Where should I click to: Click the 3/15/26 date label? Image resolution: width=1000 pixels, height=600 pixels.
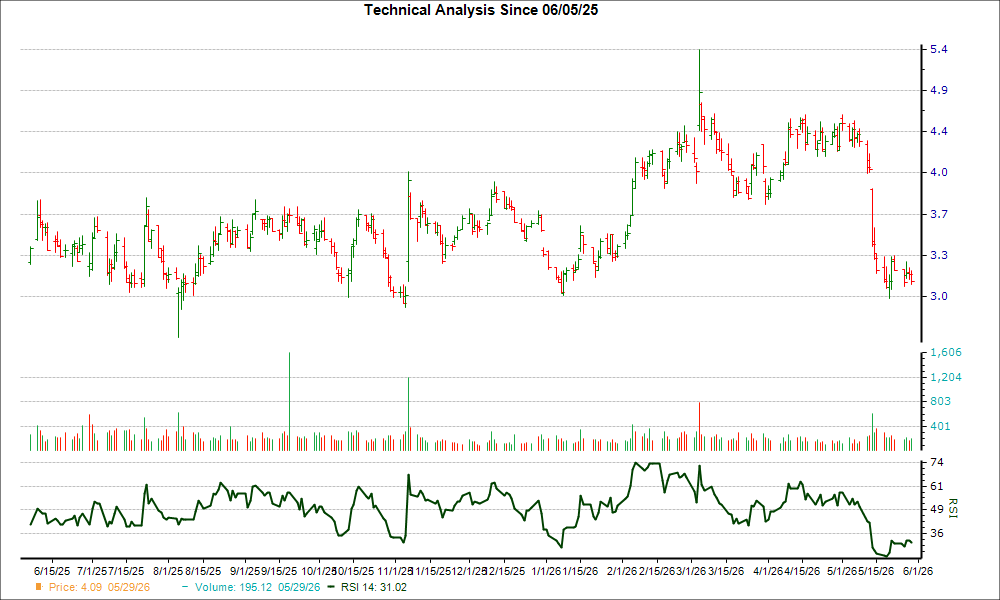point(726,571)
